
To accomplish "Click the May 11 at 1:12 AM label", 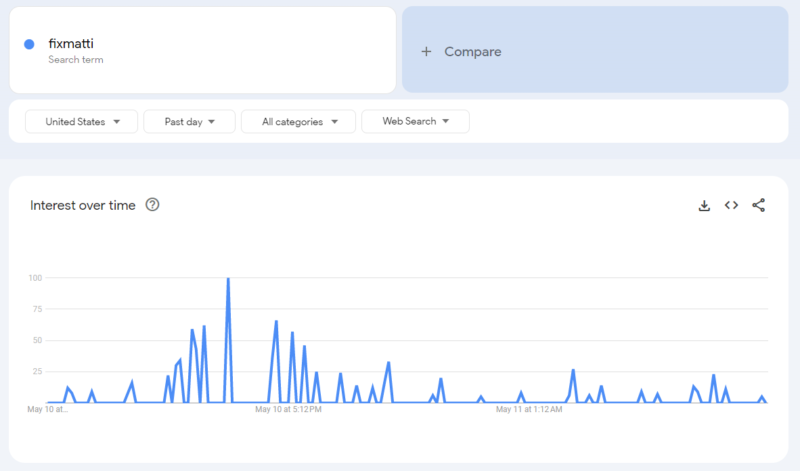I will (x=530, y=409).
